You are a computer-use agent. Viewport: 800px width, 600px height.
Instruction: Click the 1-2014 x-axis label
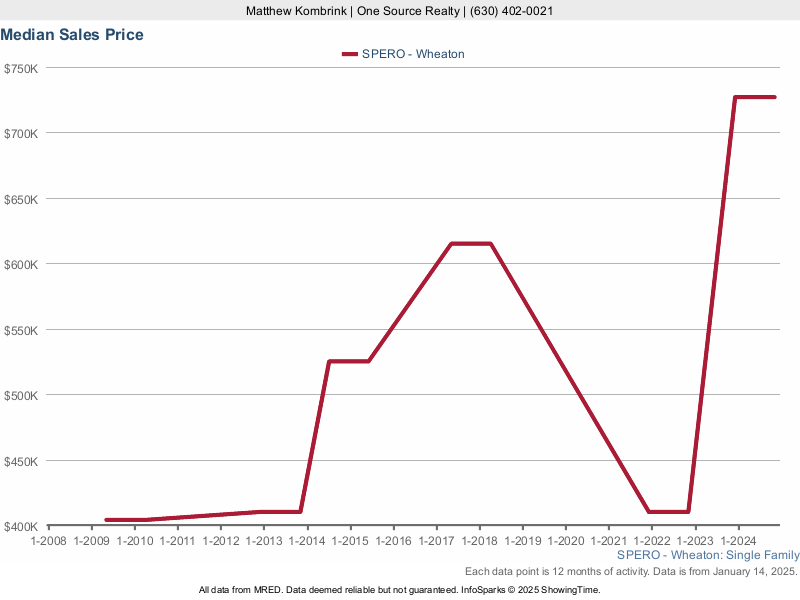307,541
